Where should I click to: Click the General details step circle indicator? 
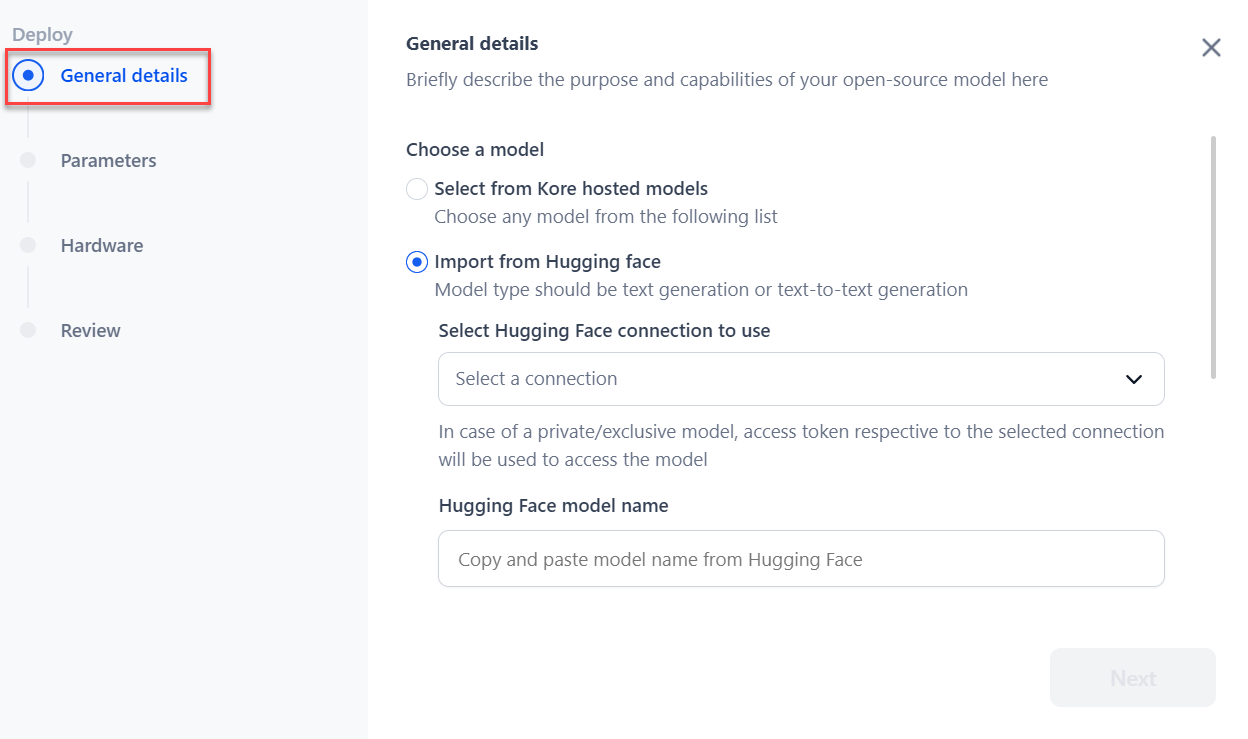pyautogui.click(x=28, y=75)
